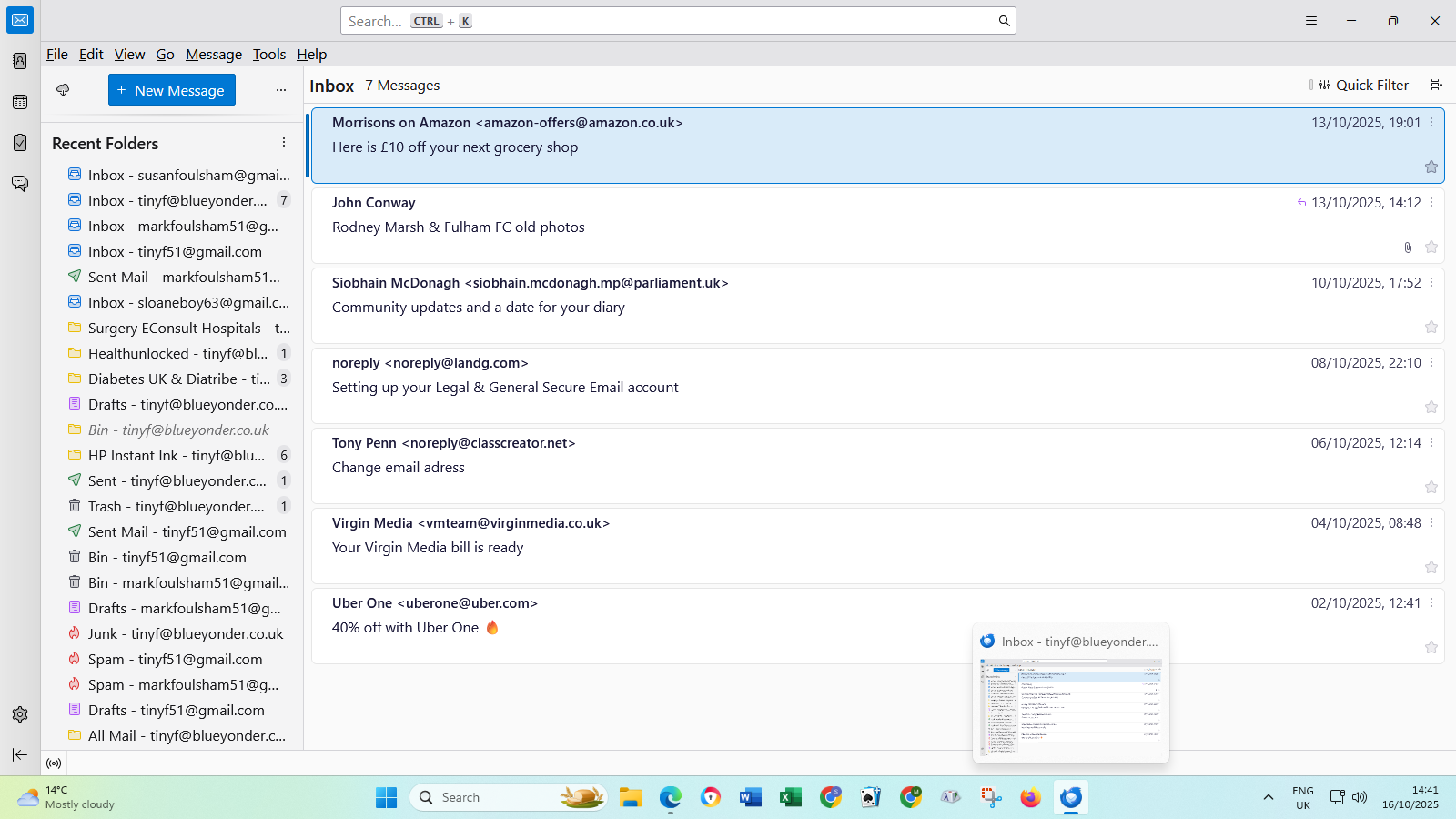Open Firefox from the taskbar
Image resolution: width=1456 pixels, height=819 pixels.
tap(1030, 797)
